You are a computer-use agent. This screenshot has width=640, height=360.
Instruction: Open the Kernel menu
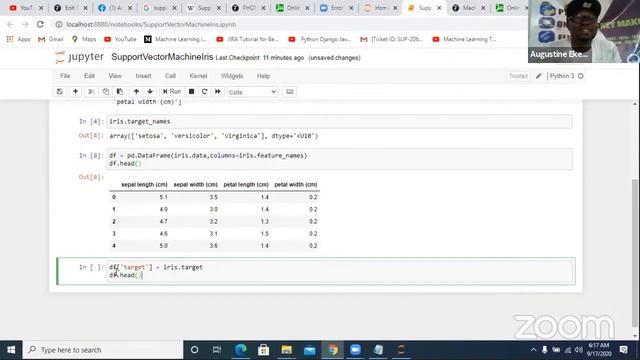[198, 76]
